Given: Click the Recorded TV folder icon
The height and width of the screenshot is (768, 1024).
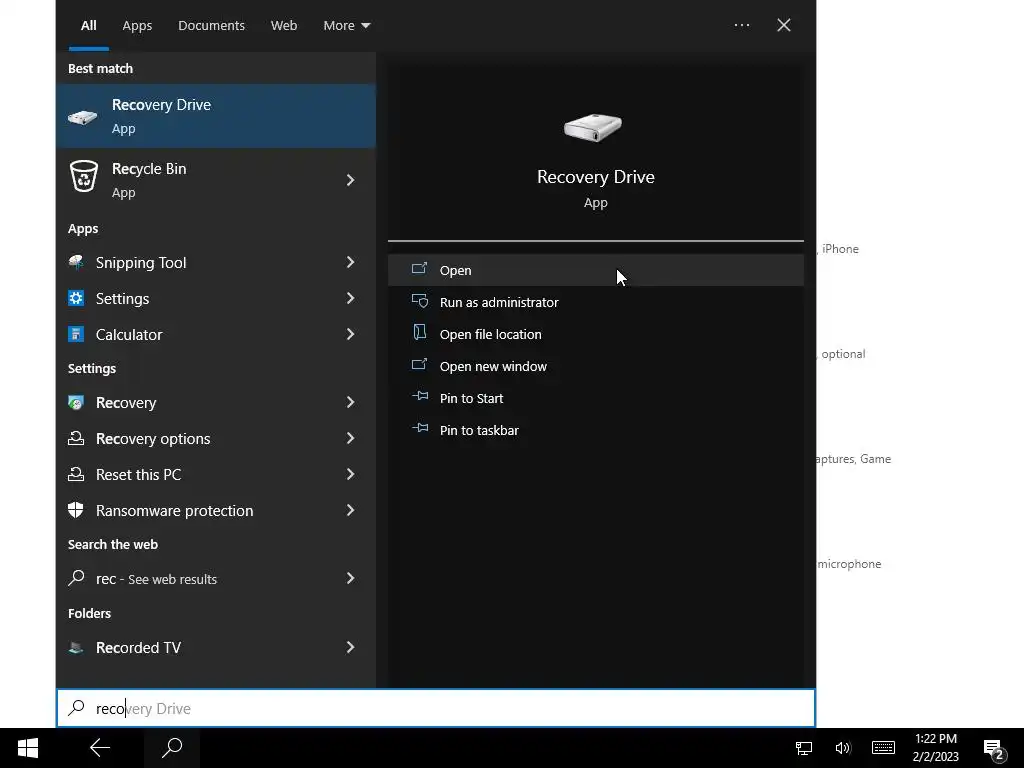Looking at the screenshot, I should point(76,647).
